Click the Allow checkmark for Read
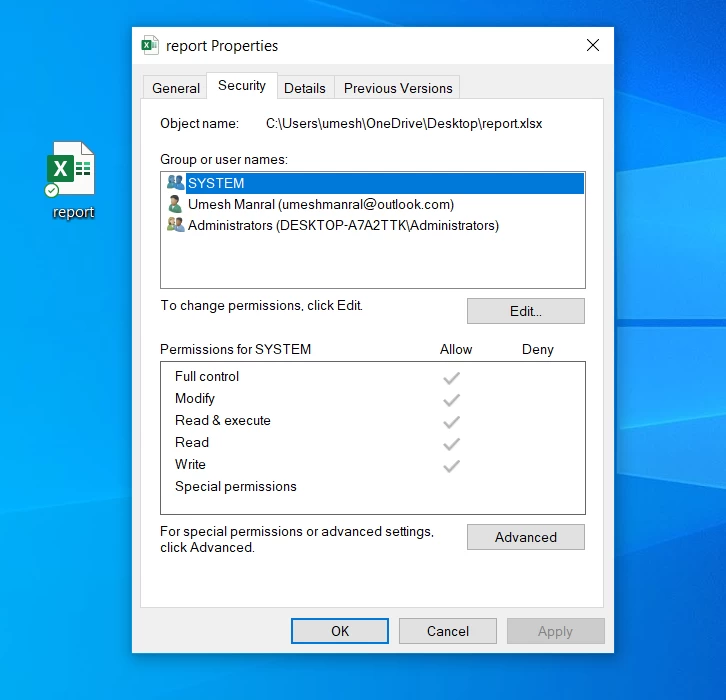726x700 pixels. point(451,444)
